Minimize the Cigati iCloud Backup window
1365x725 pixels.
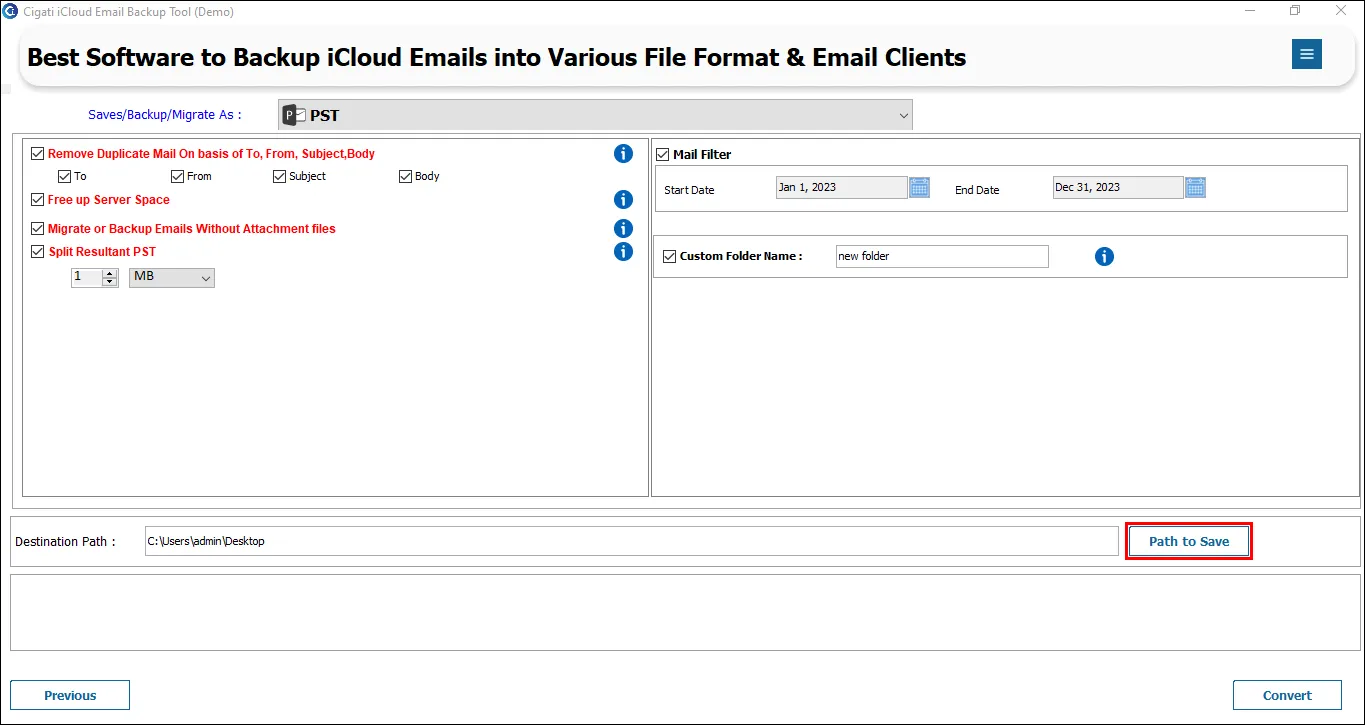click(x=1250, y=11)
